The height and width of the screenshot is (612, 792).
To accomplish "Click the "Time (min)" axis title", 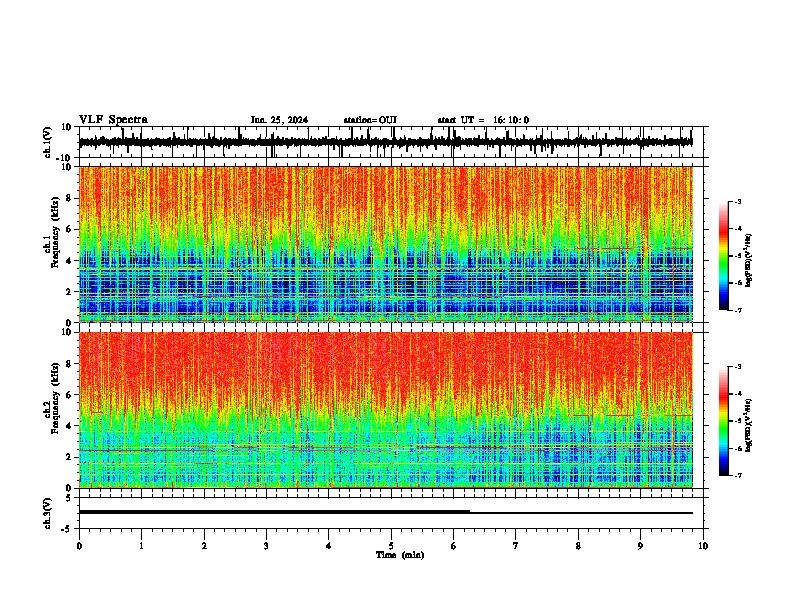I will pyautogui.click(x=400, y=555).
